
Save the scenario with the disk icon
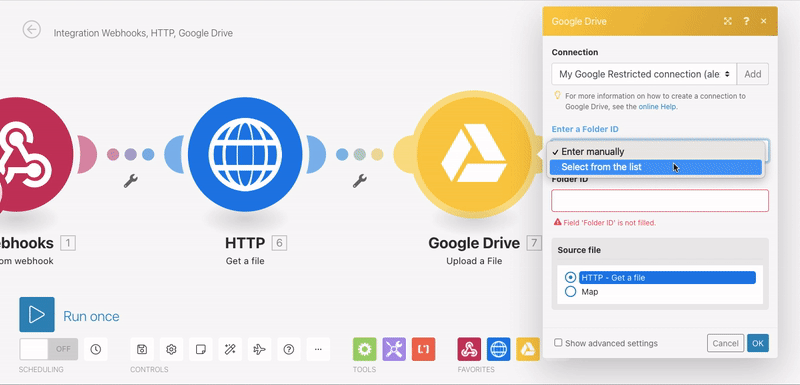point(142,349)
